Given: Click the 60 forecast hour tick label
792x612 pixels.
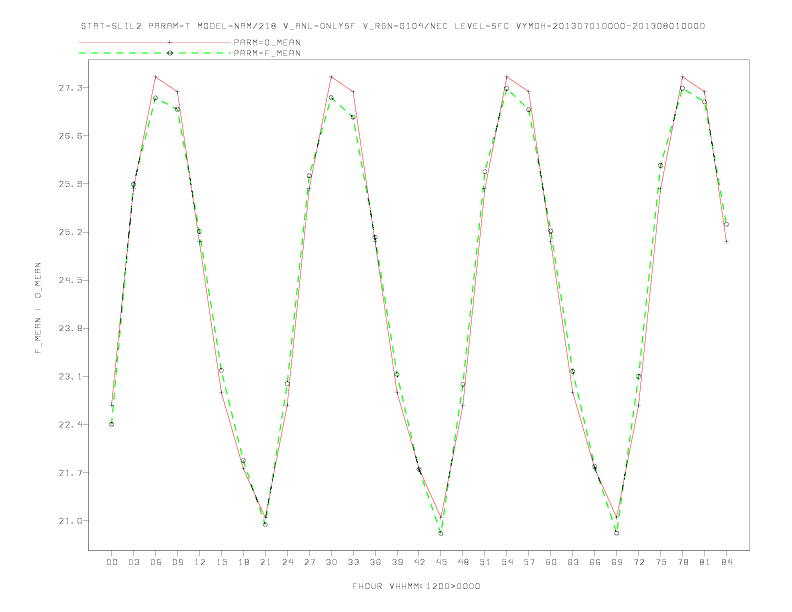Looking at the screenshot, I should point(551,562).
